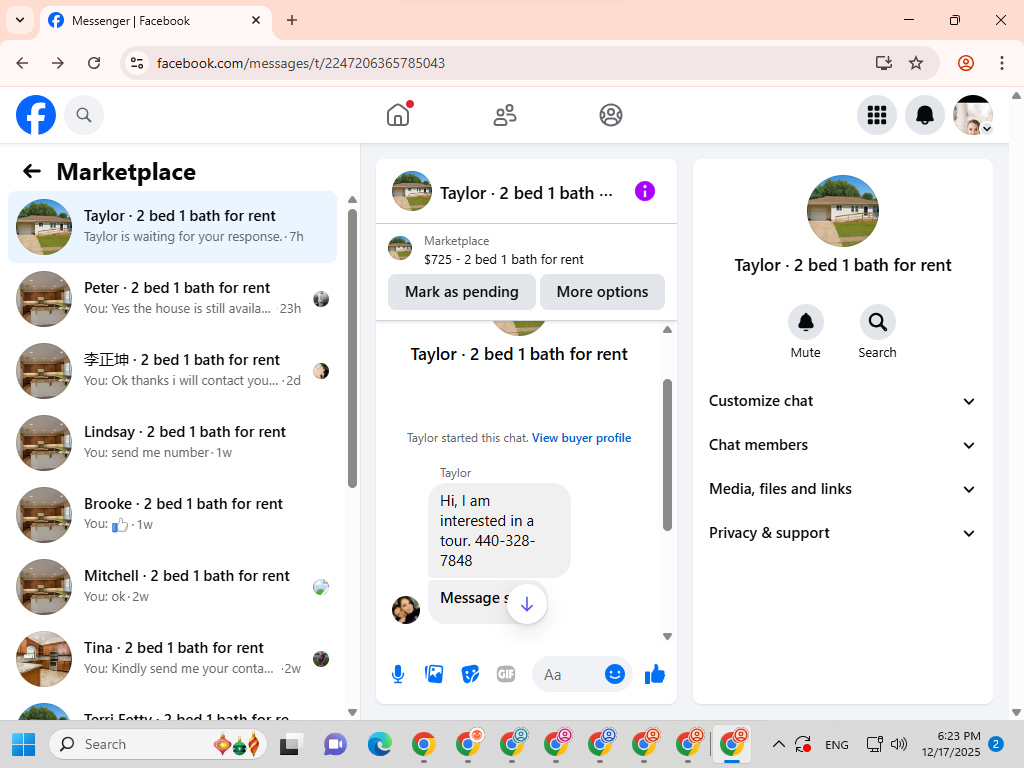Open Windows Start menu
Screen dimensions: 1024x768
click(x=24, y=744)
